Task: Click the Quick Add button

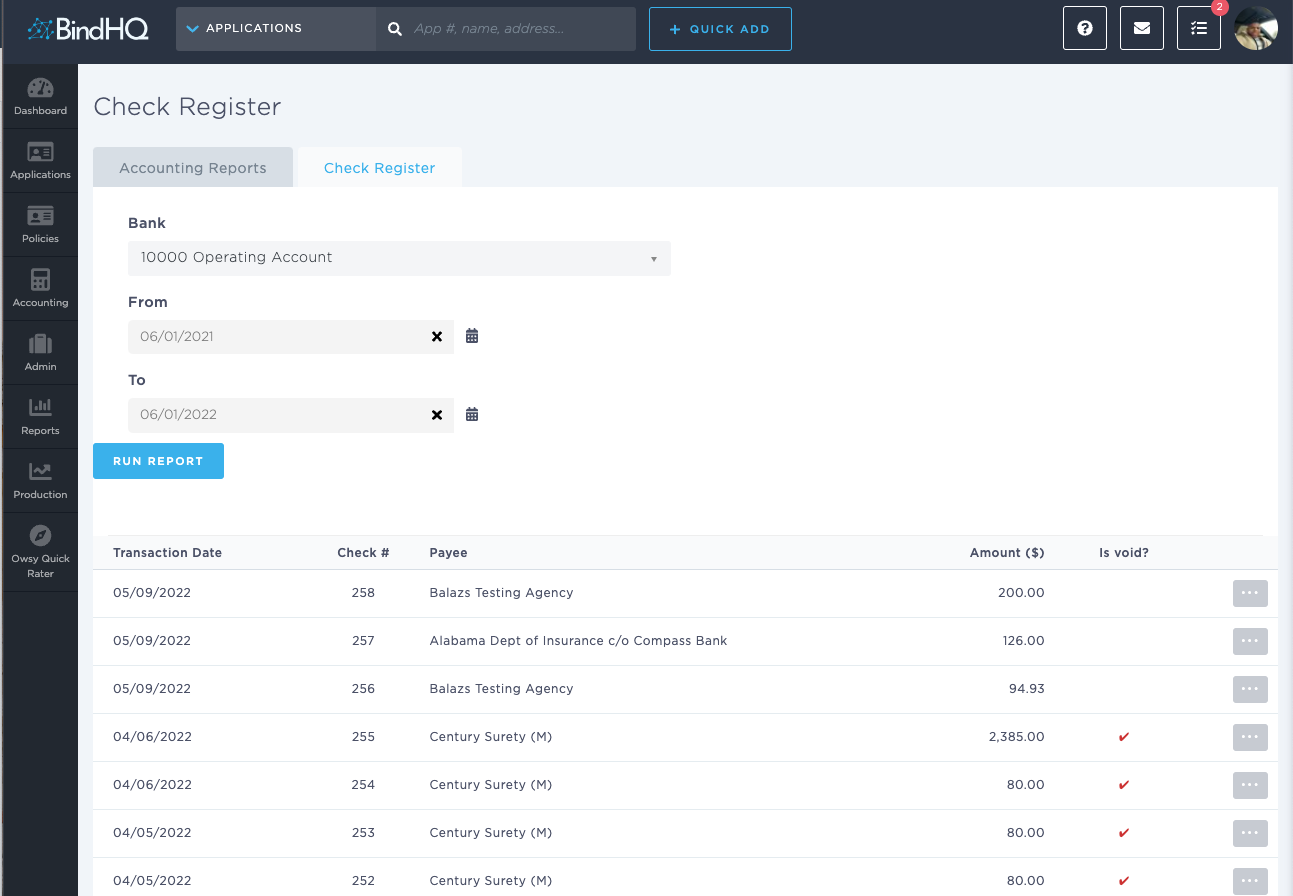Action: click(x=720, y=29)
